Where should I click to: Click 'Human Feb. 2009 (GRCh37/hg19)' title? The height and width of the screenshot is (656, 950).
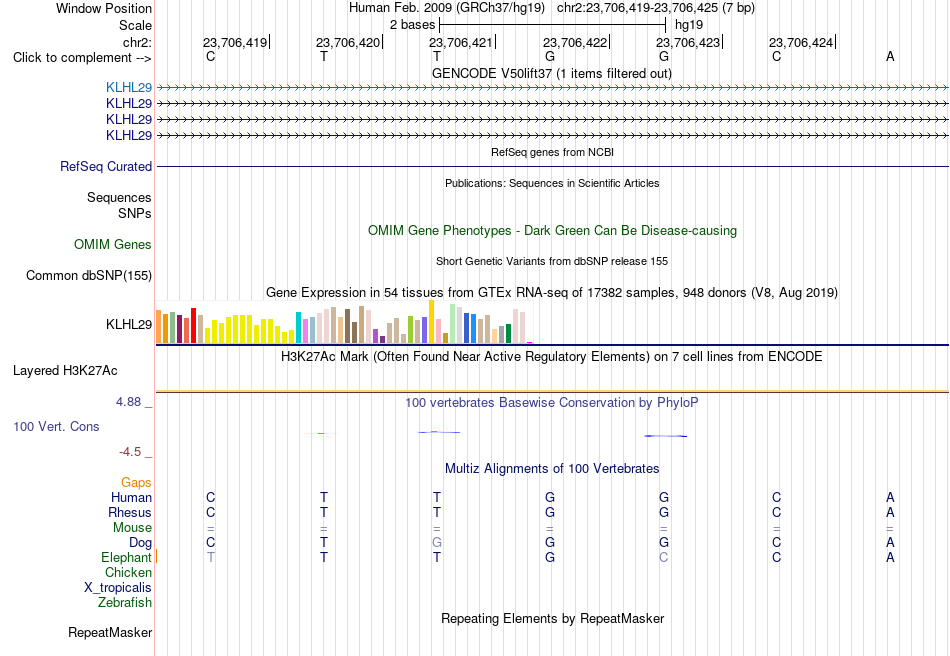(x=447, y=8)
